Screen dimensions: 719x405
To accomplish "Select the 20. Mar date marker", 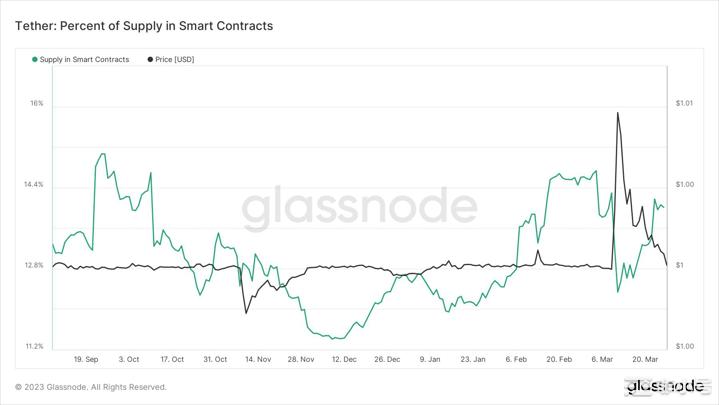I will click(x=645, y=358).
